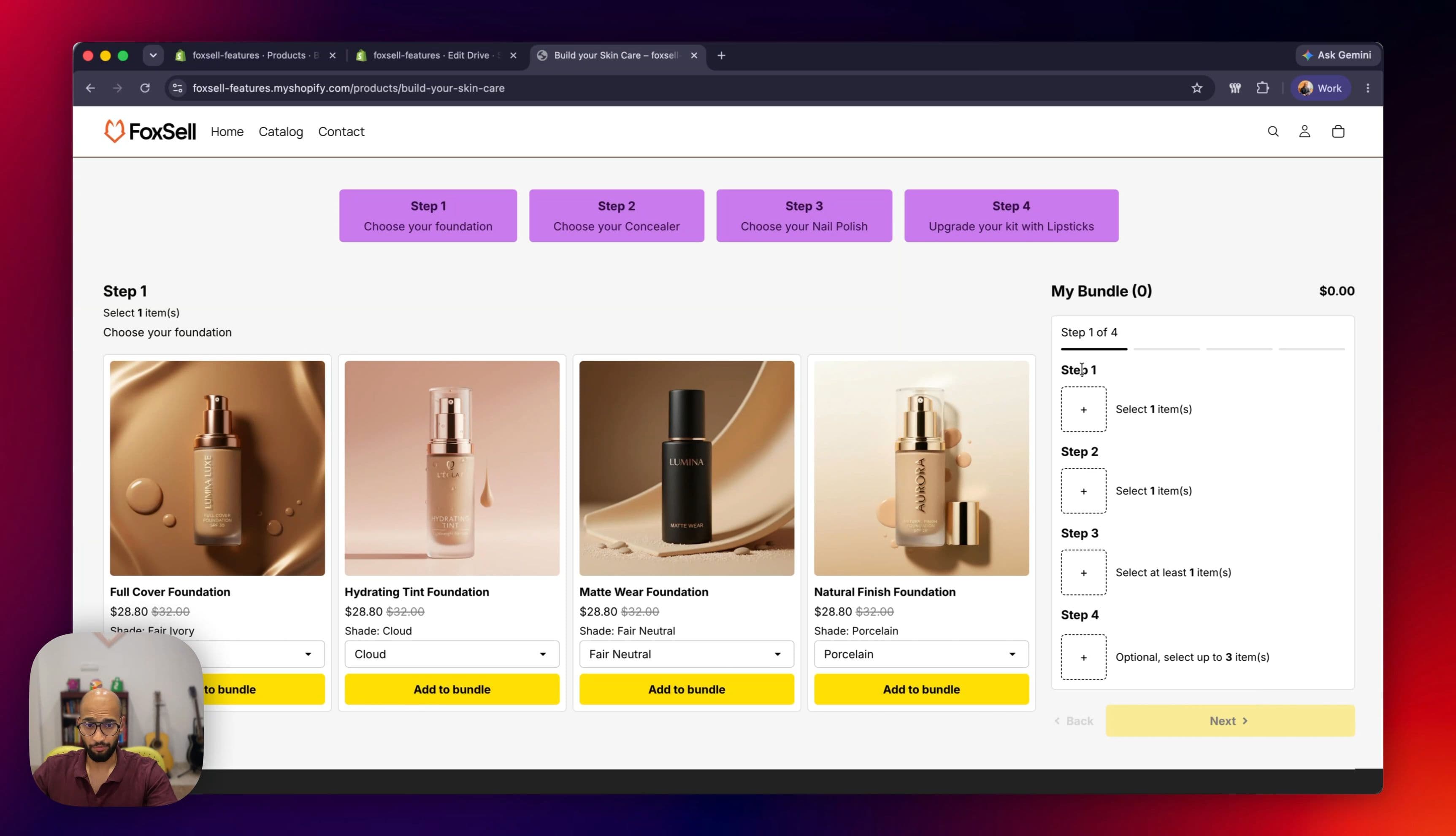Open the Hydrating Tint Foundation product image

point(452,468)
